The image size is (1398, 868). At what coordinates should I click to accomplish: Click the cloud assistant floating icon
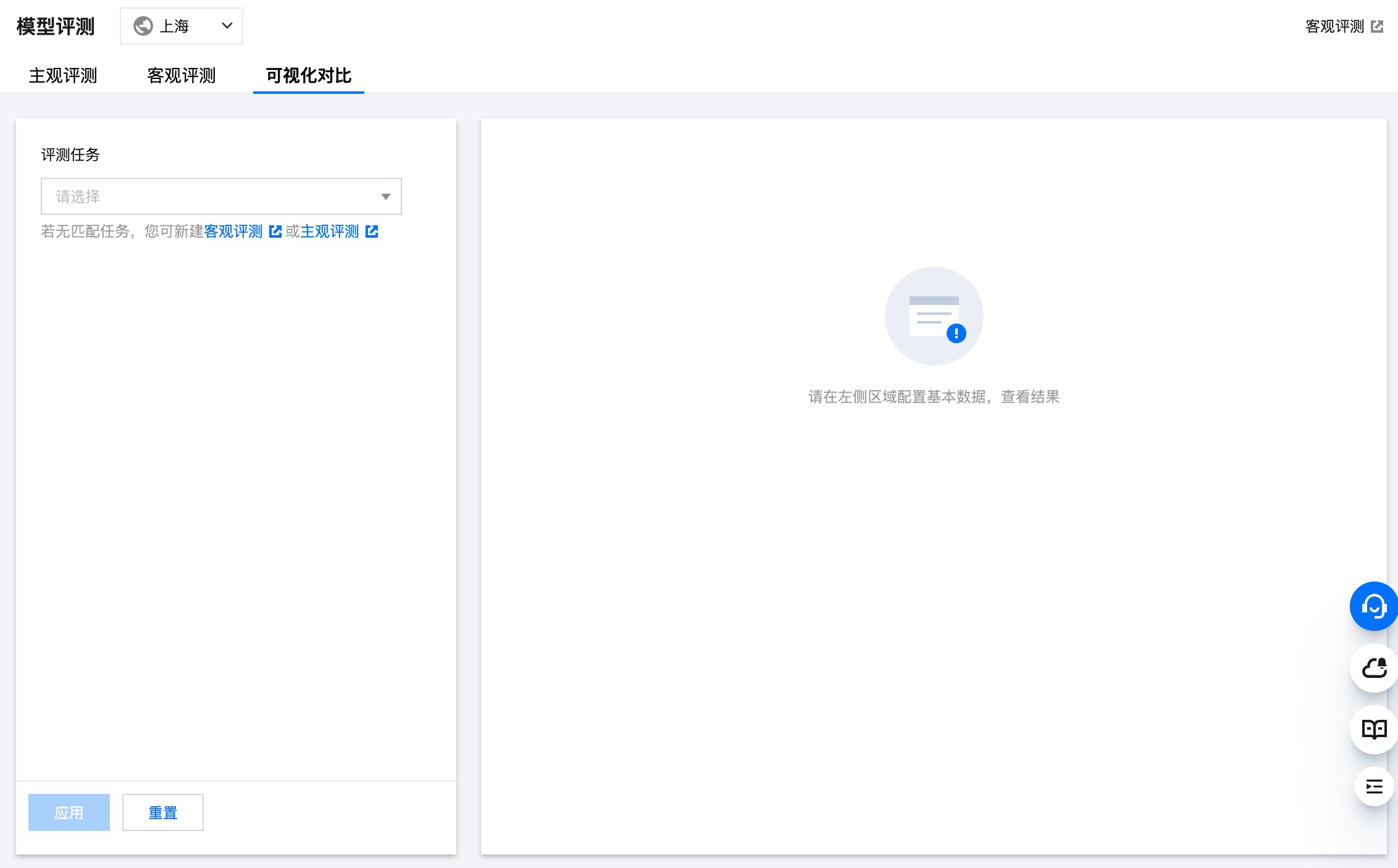(1373, 668)
